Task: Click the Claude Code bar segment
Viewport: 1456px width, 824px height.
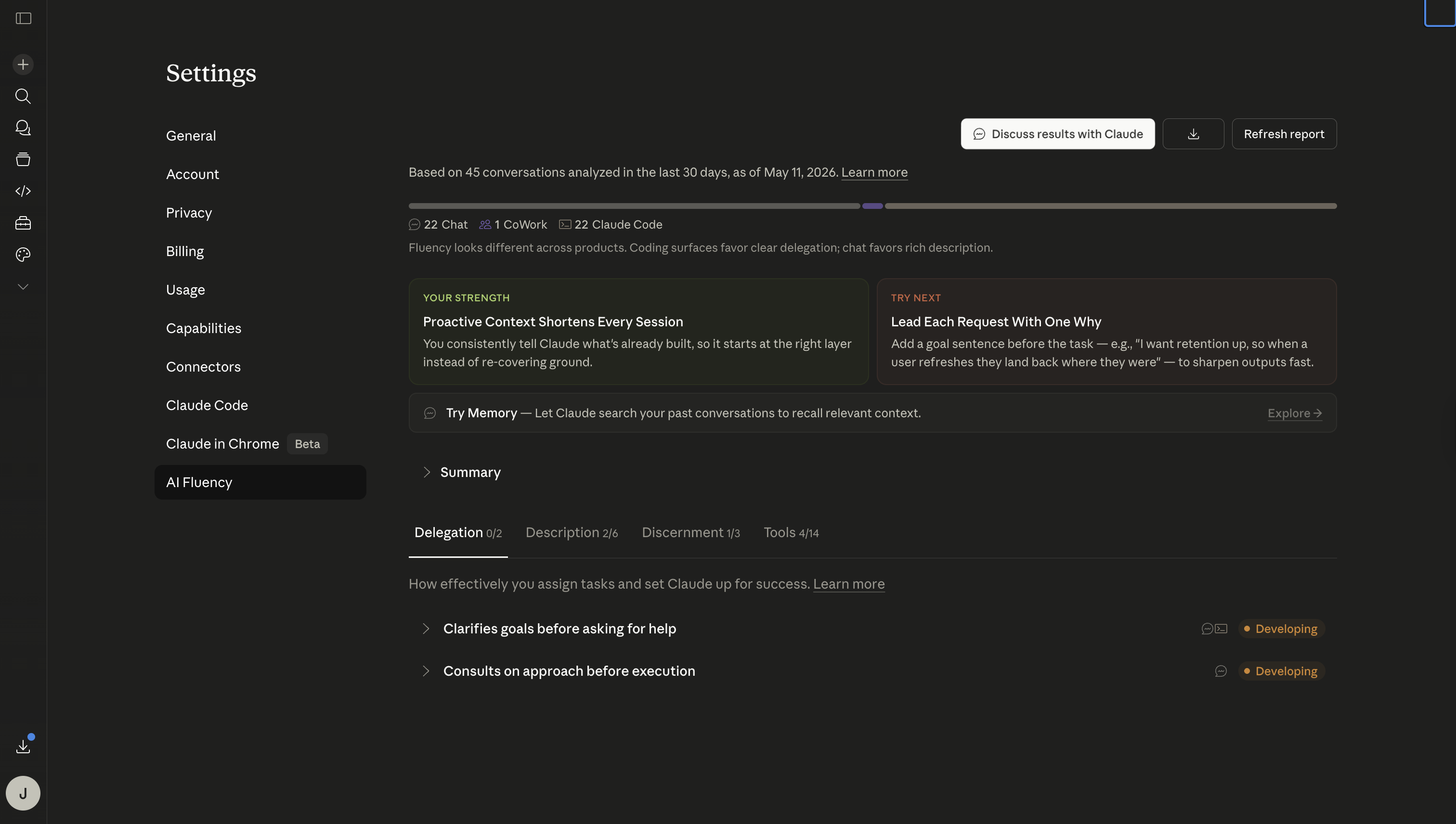Action: (1111, 206)
